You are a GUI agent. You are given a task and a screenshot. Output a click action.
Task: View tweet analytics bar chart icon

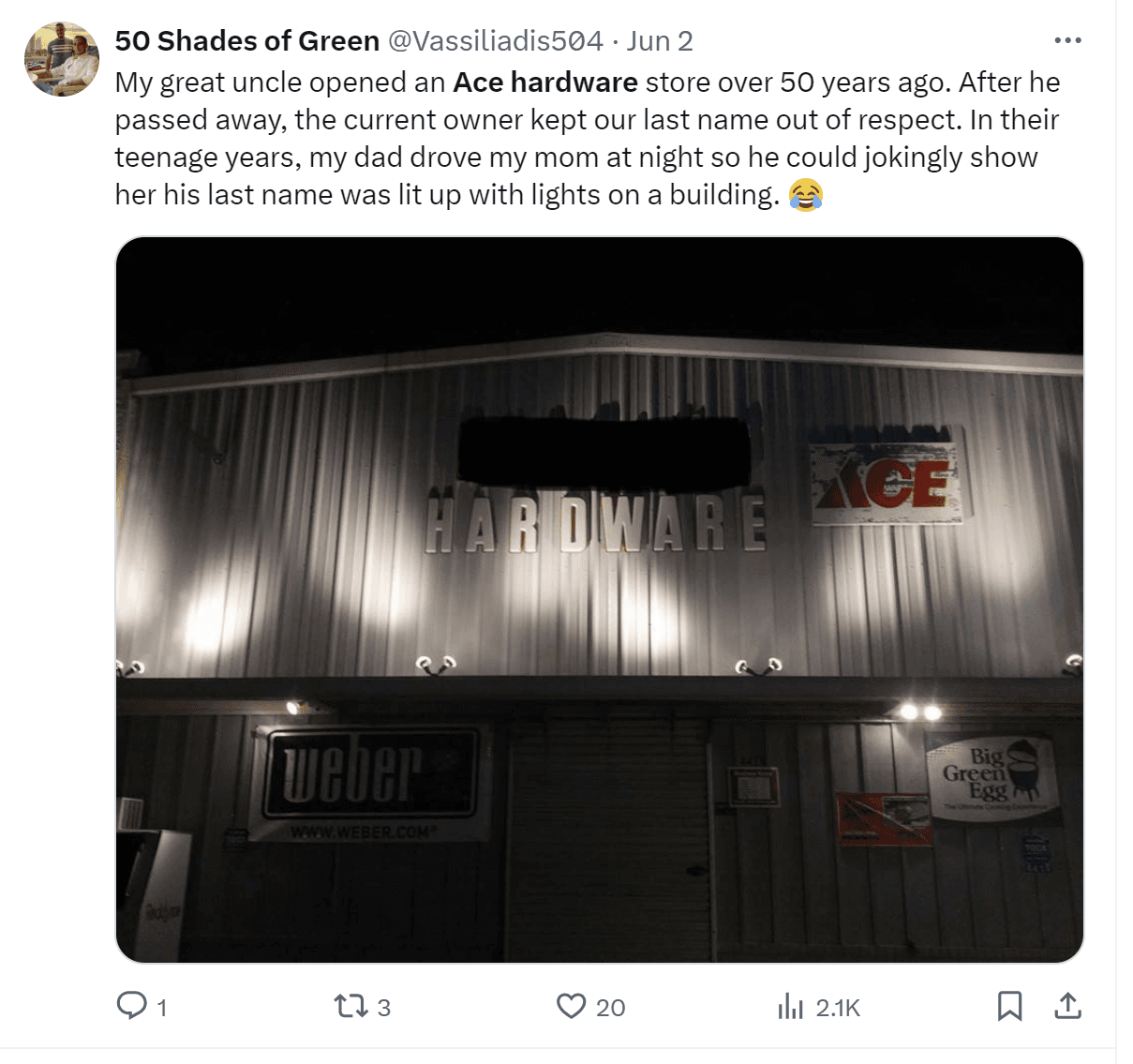(791, 1007)
